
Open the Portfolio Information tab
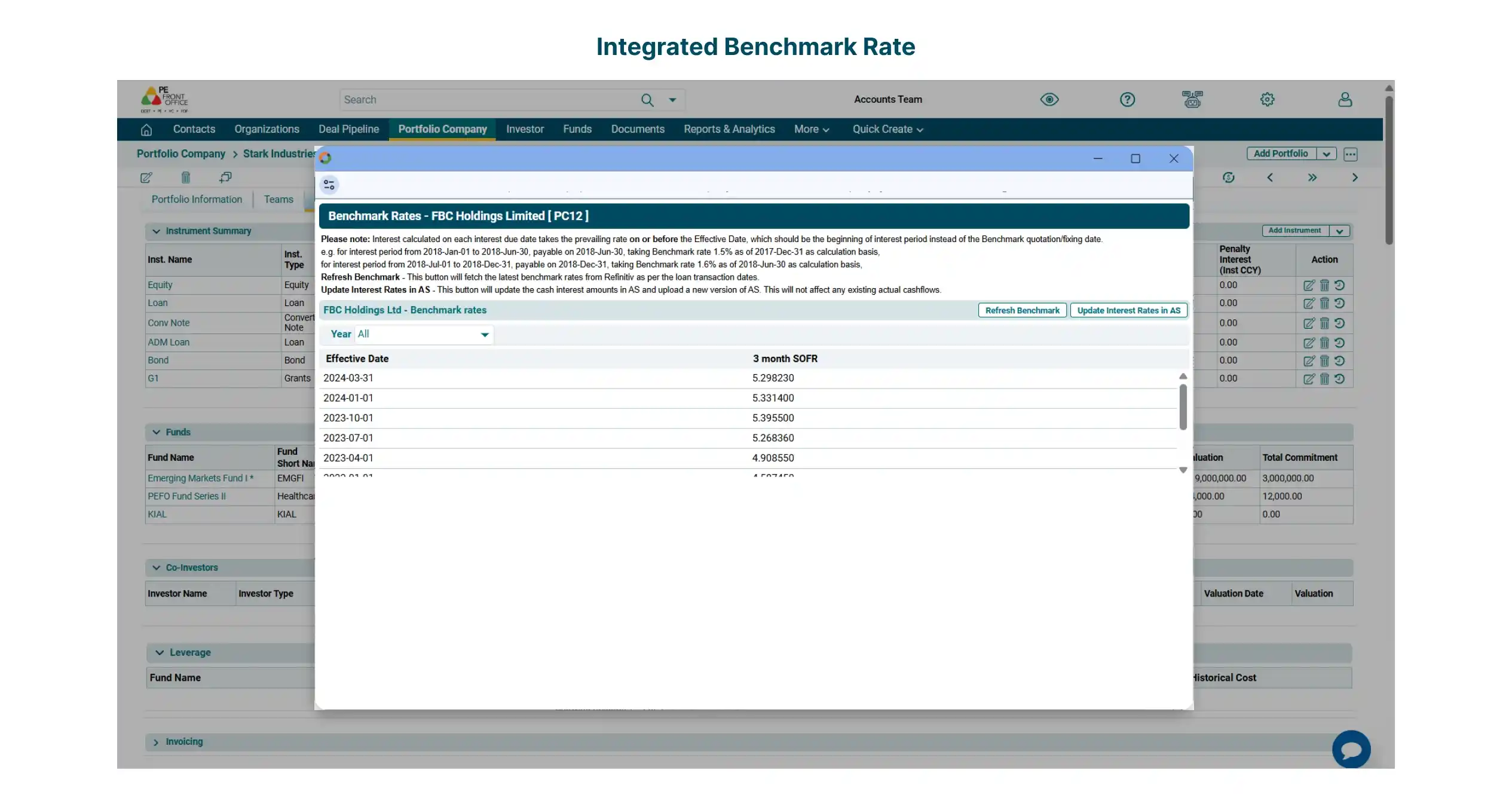point(197,200)
